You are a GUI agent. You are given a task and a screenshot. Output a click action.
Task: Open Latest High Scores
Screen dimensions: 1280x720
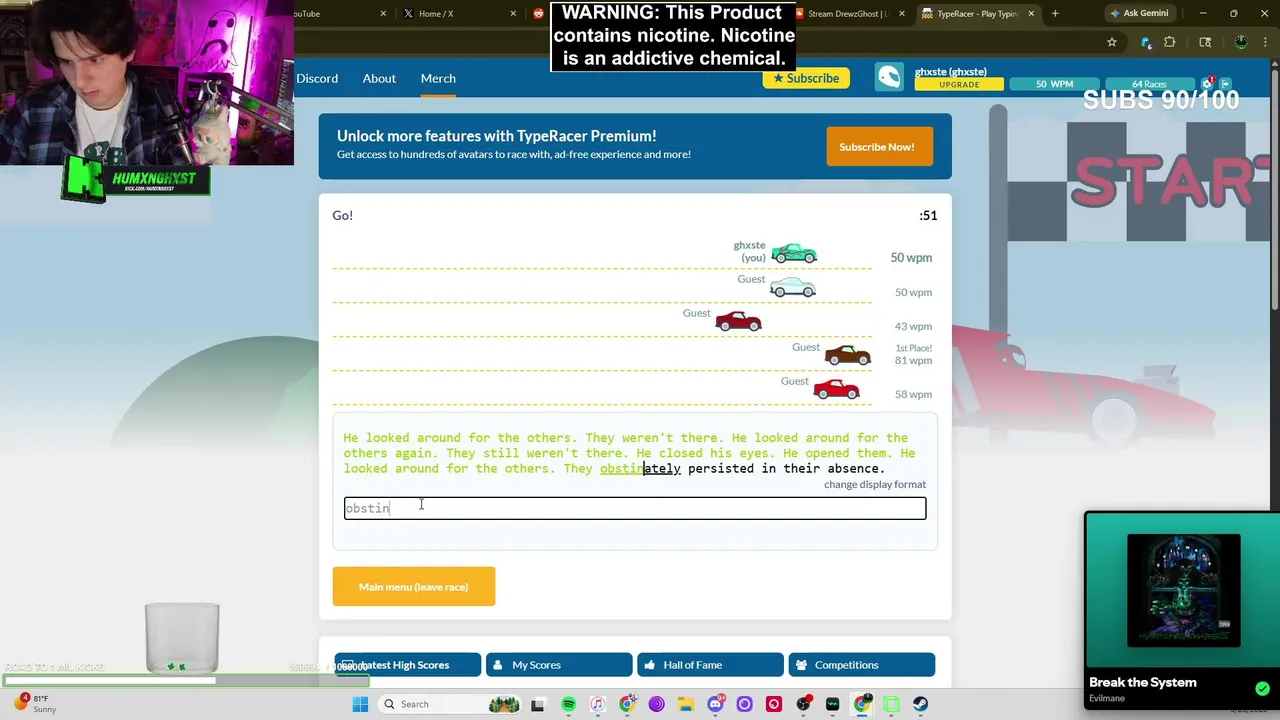pos(408,665)
